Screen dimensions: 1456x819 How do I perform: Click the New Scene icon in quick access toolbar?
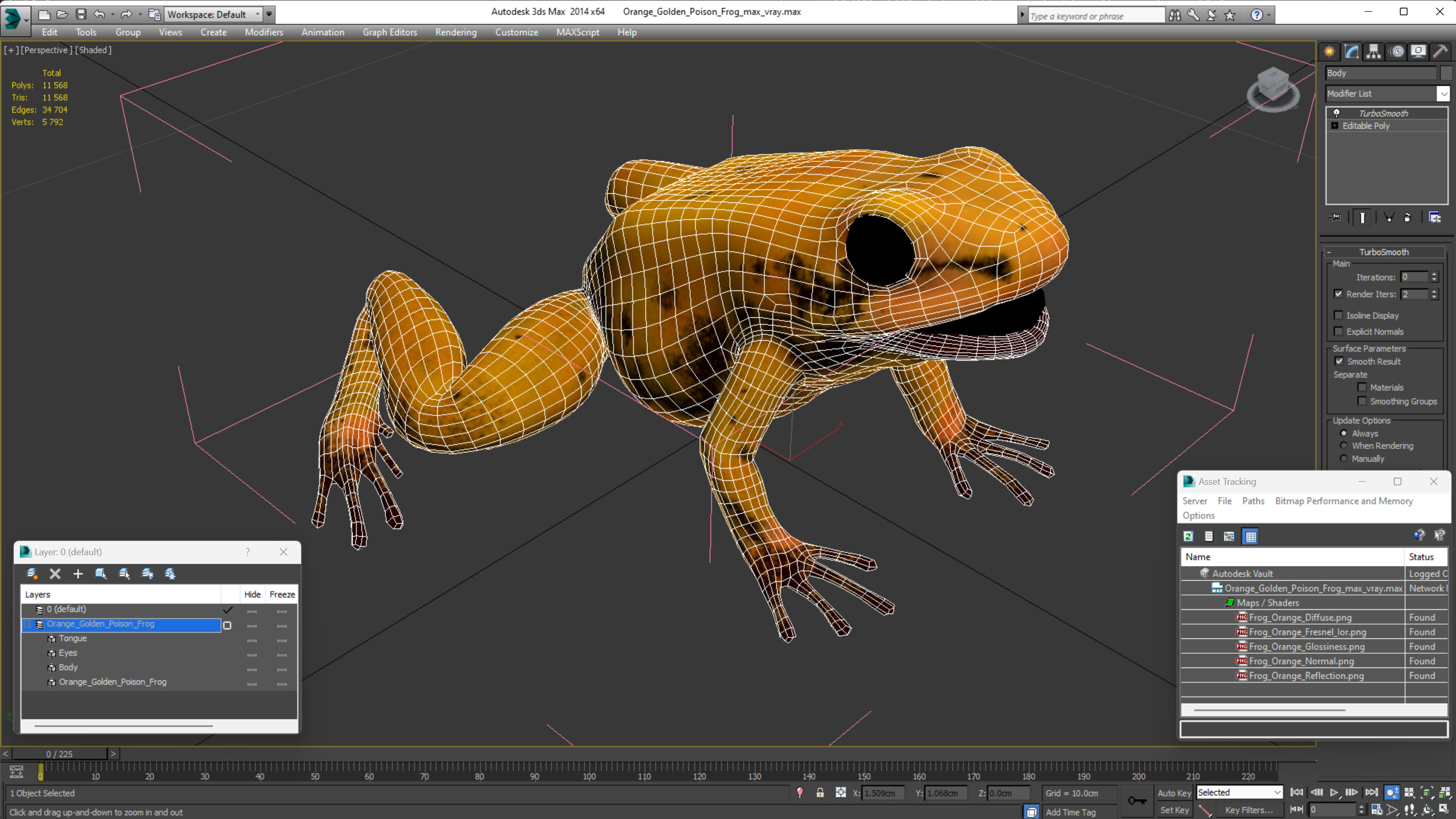44,14
